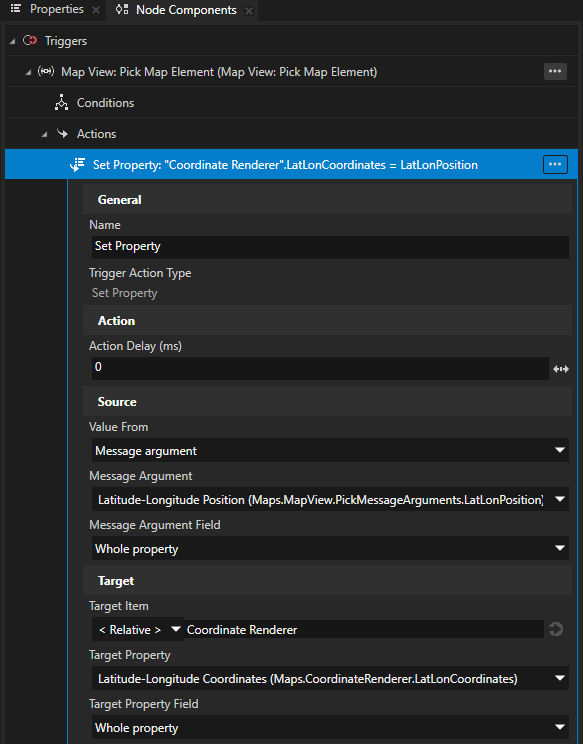Click the Action Delay slider arrows icon
583x744 pixels.
pos(561,369)
